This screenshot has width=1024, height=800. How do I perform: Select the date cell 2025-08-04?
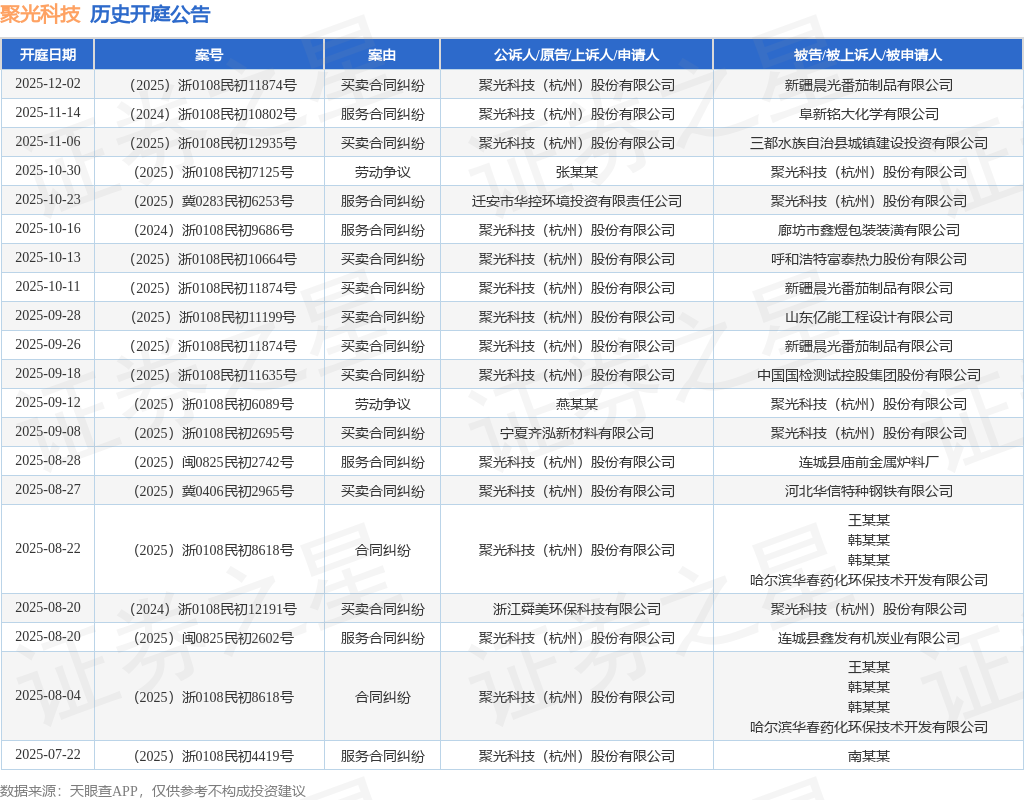pos(48,696)
